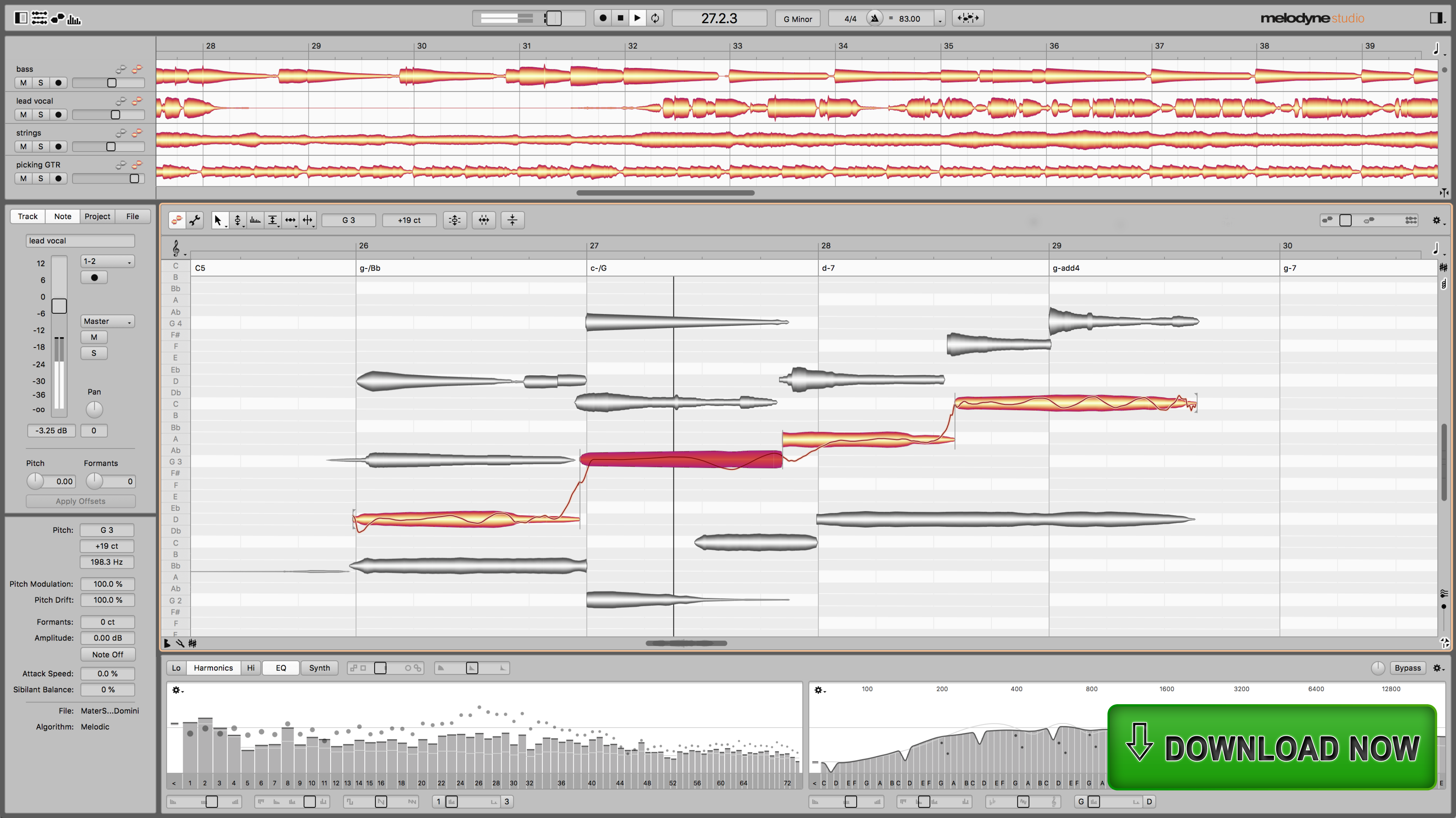Arm record on the strings track
This screenshot has width=1456, height=818.
(x=58, y=147)
